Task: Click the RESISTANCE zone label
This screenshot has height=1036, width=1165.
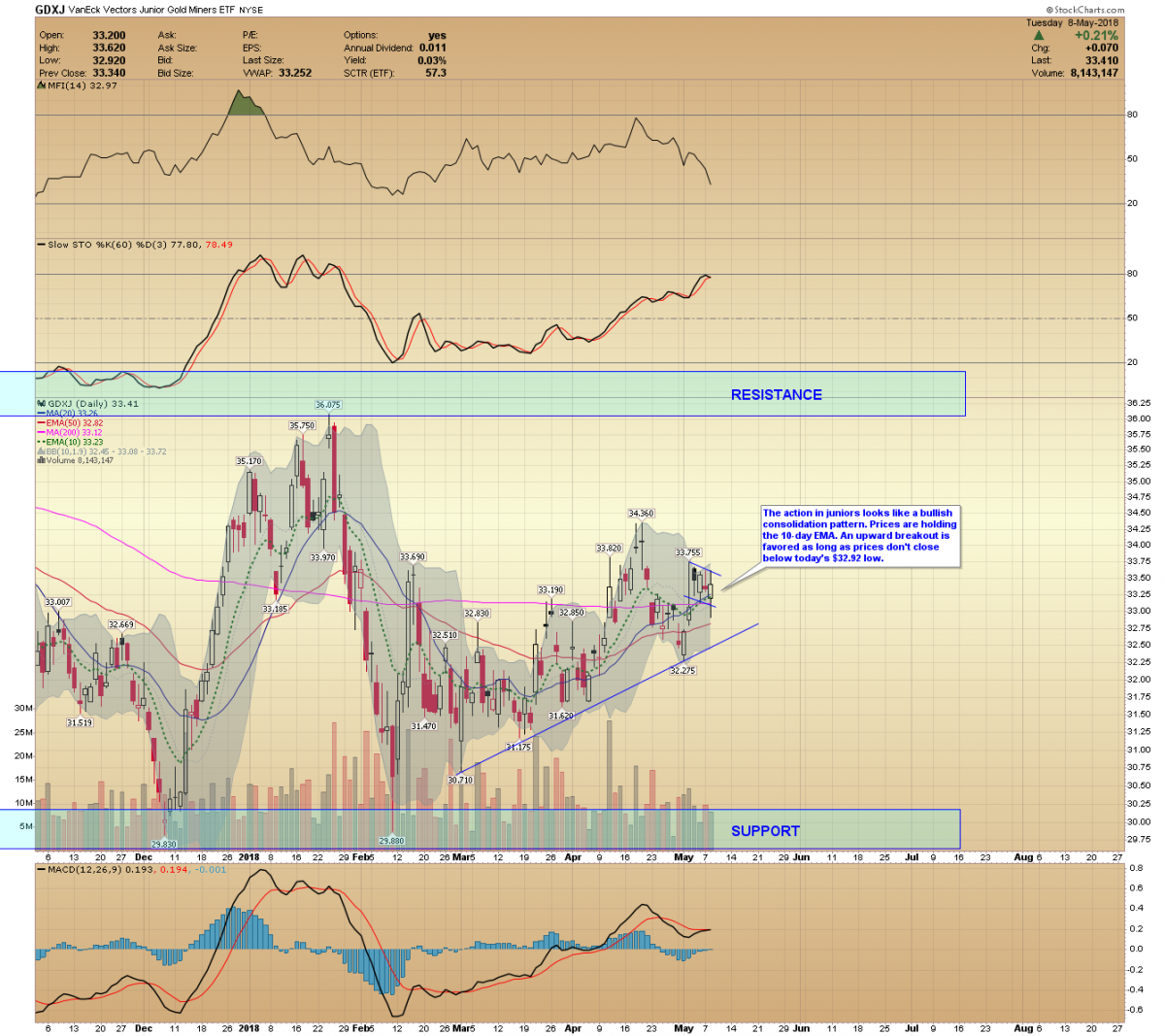Action: coord(776,395)
